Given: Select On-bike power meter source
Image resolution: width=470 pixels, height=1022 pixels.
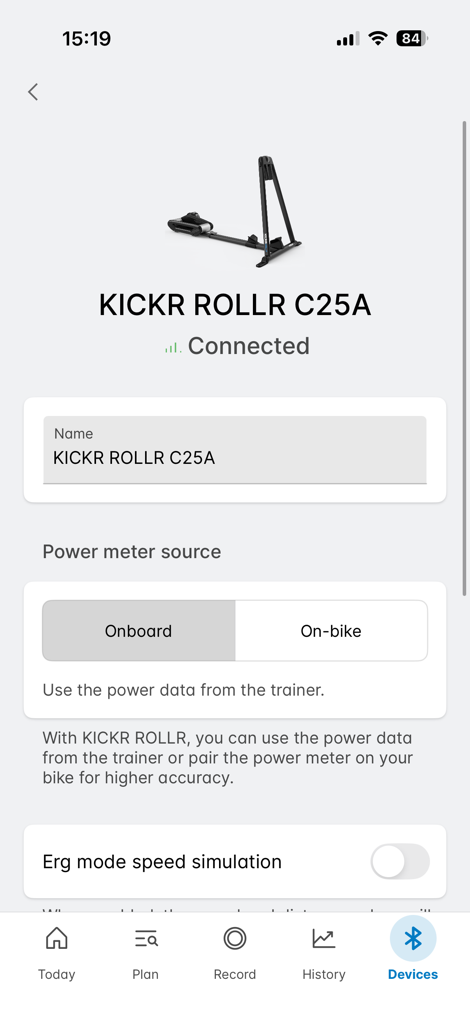Looking at the screenshot, I should tap(331, 631).
